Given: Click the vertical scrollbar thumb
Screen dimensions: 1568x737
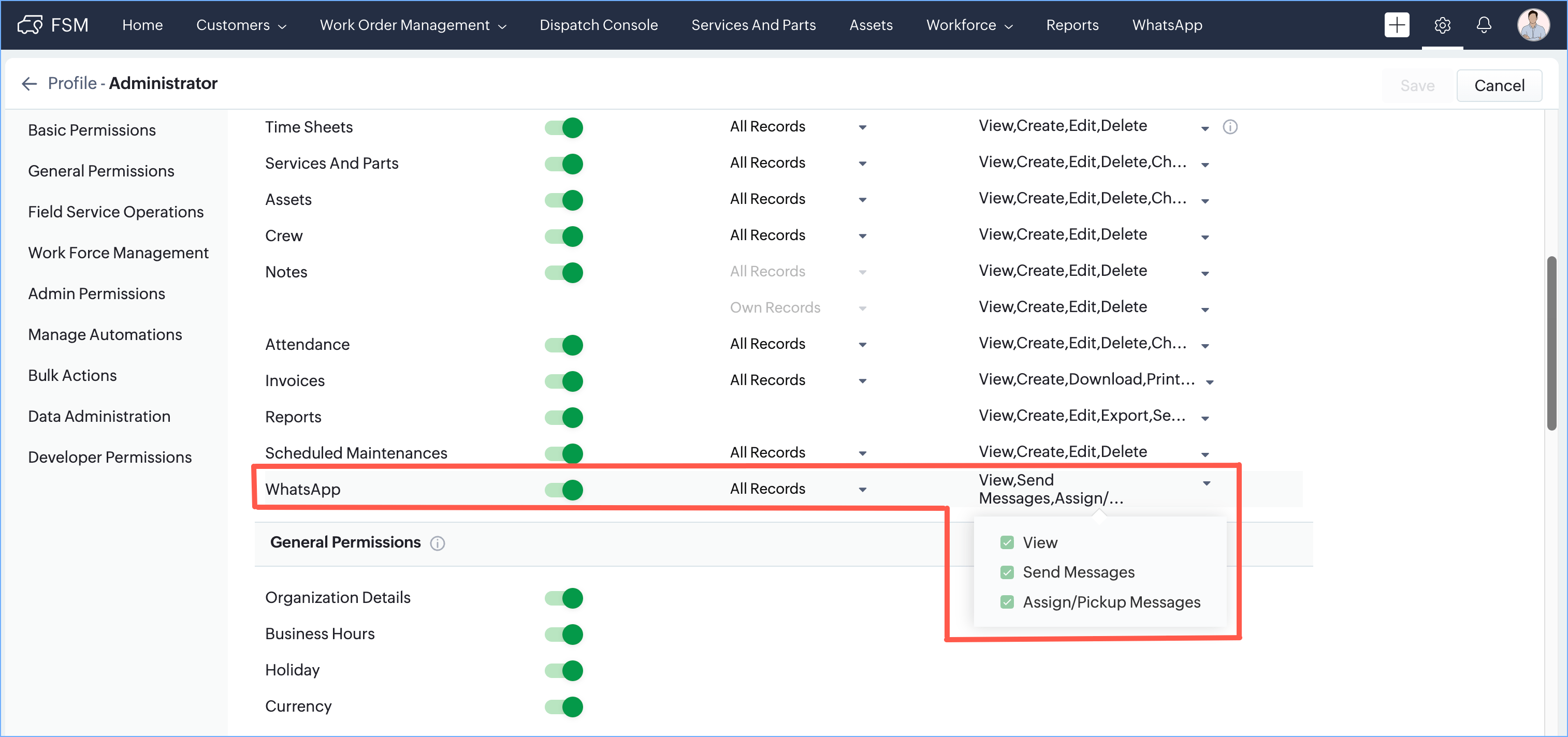Looking at the screenshot, I should pos(1551,344).
